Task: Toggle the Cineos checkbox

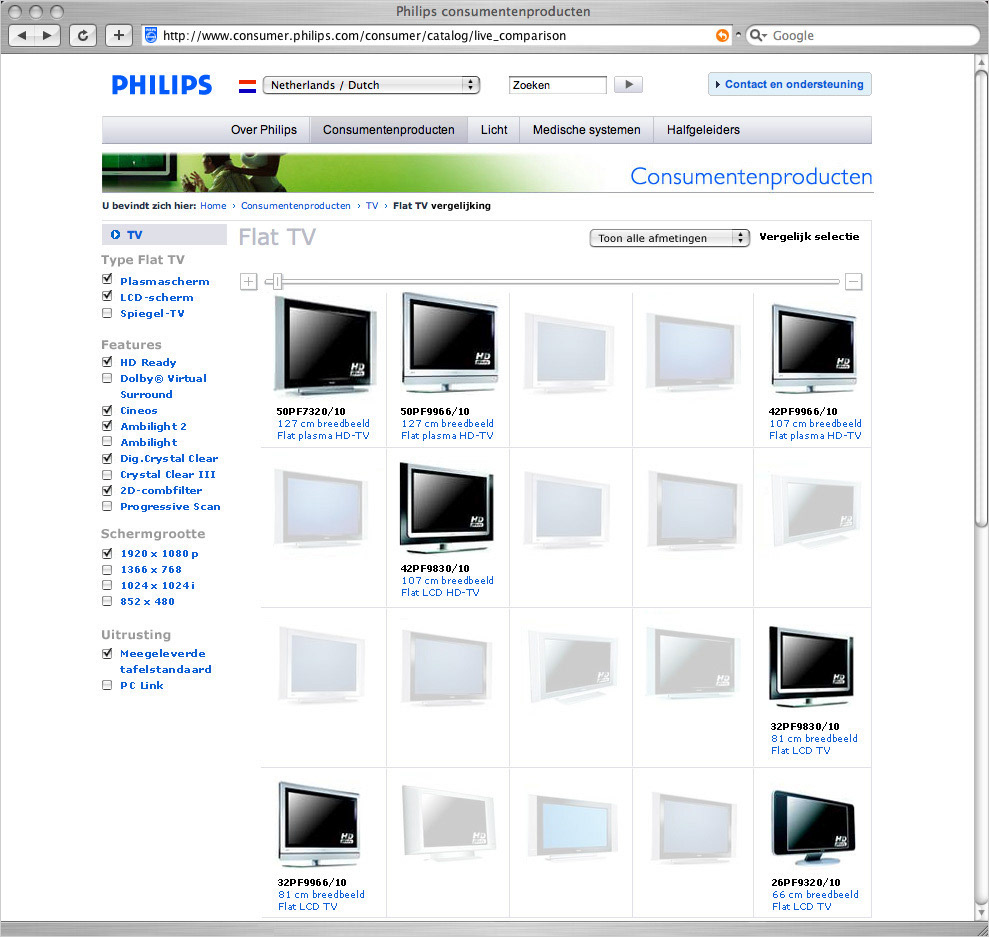Action: click(107, 410)
